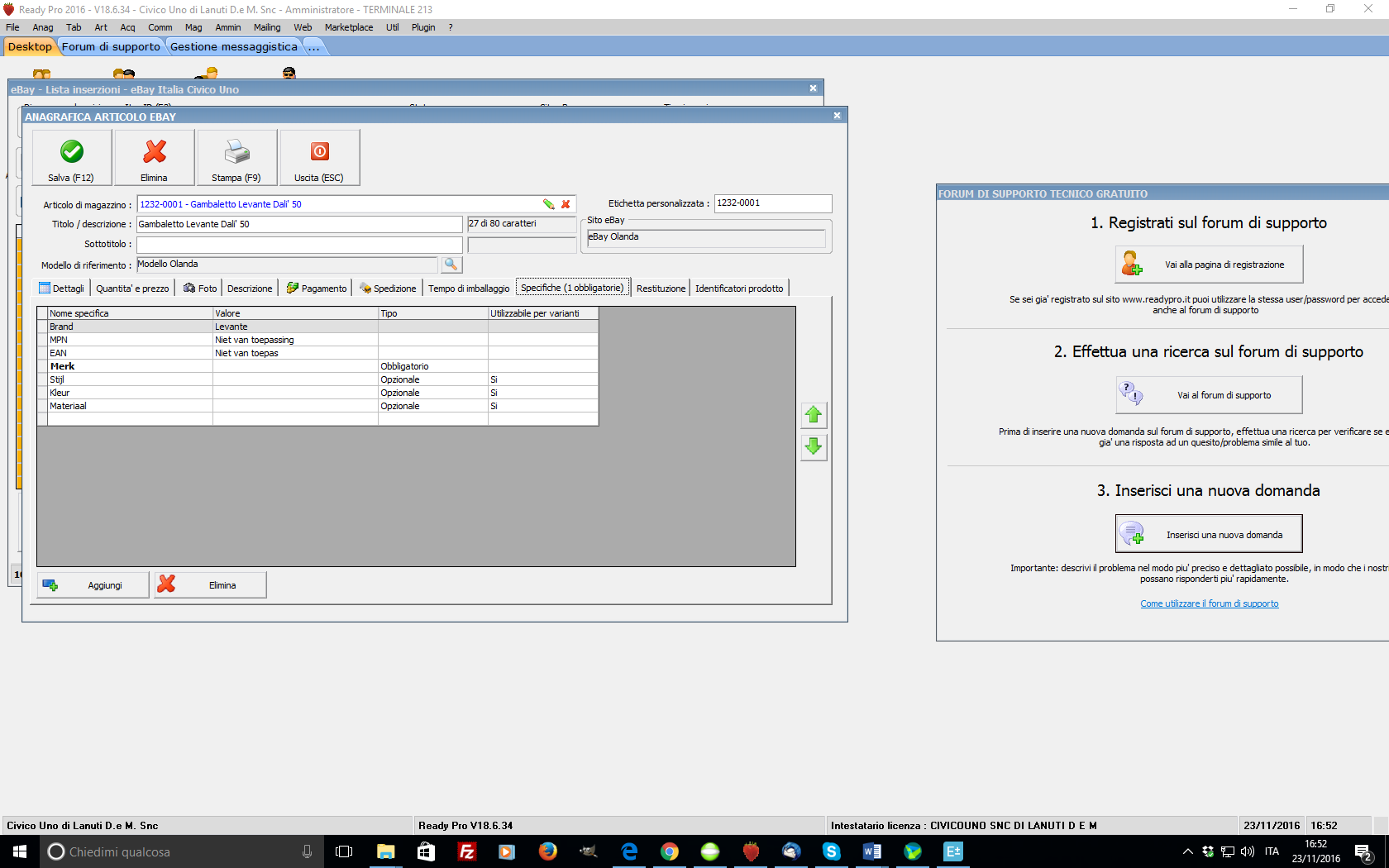Open the Tempo di imballaggio tab
Viewport: 1389px width, 868px height.
click(x=469, y=288)
